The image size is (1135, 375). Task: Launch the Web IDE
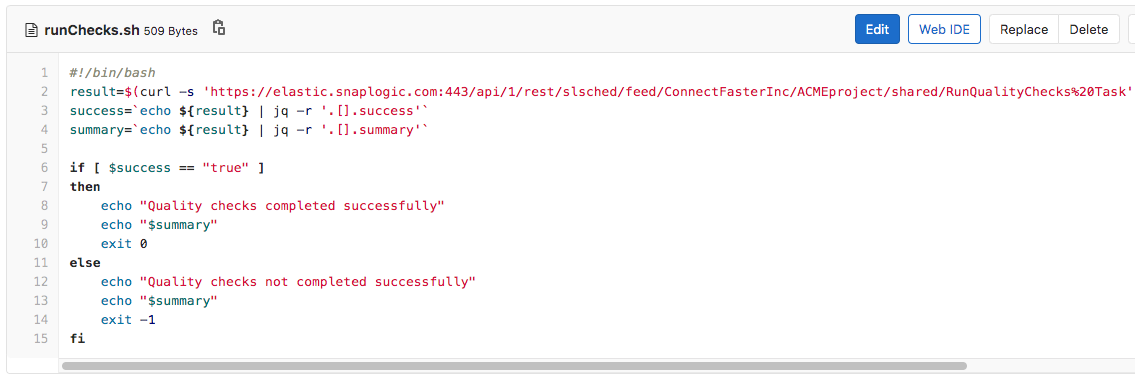tap(944, 29)
